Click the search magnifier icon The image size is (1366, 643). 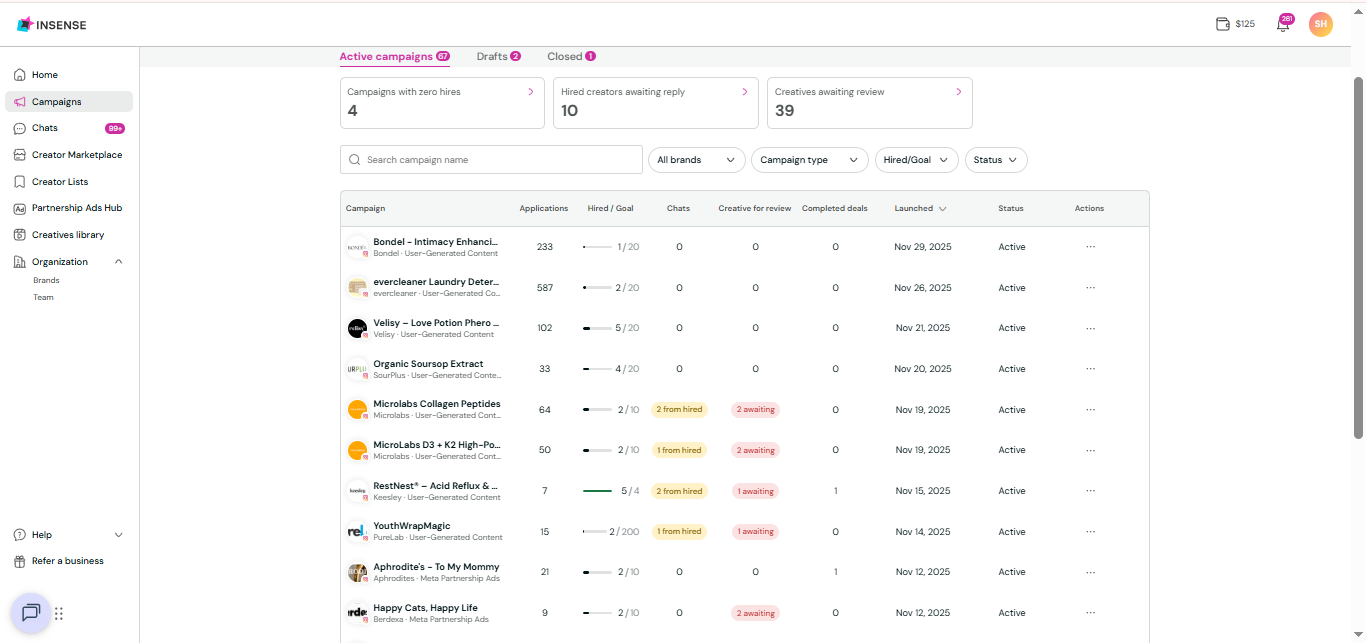[355, 160]
